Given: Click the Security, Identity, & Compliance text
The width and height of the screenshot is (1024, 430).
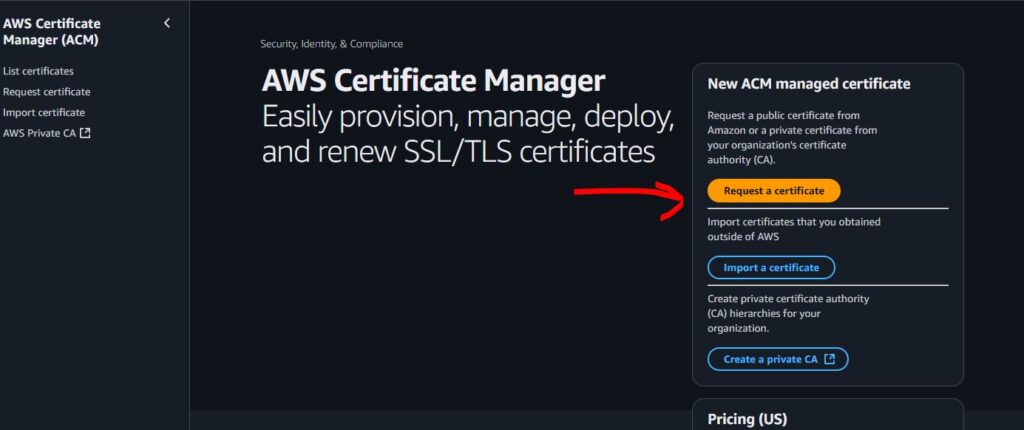Looking at the screenshot, I should (332, 44).
